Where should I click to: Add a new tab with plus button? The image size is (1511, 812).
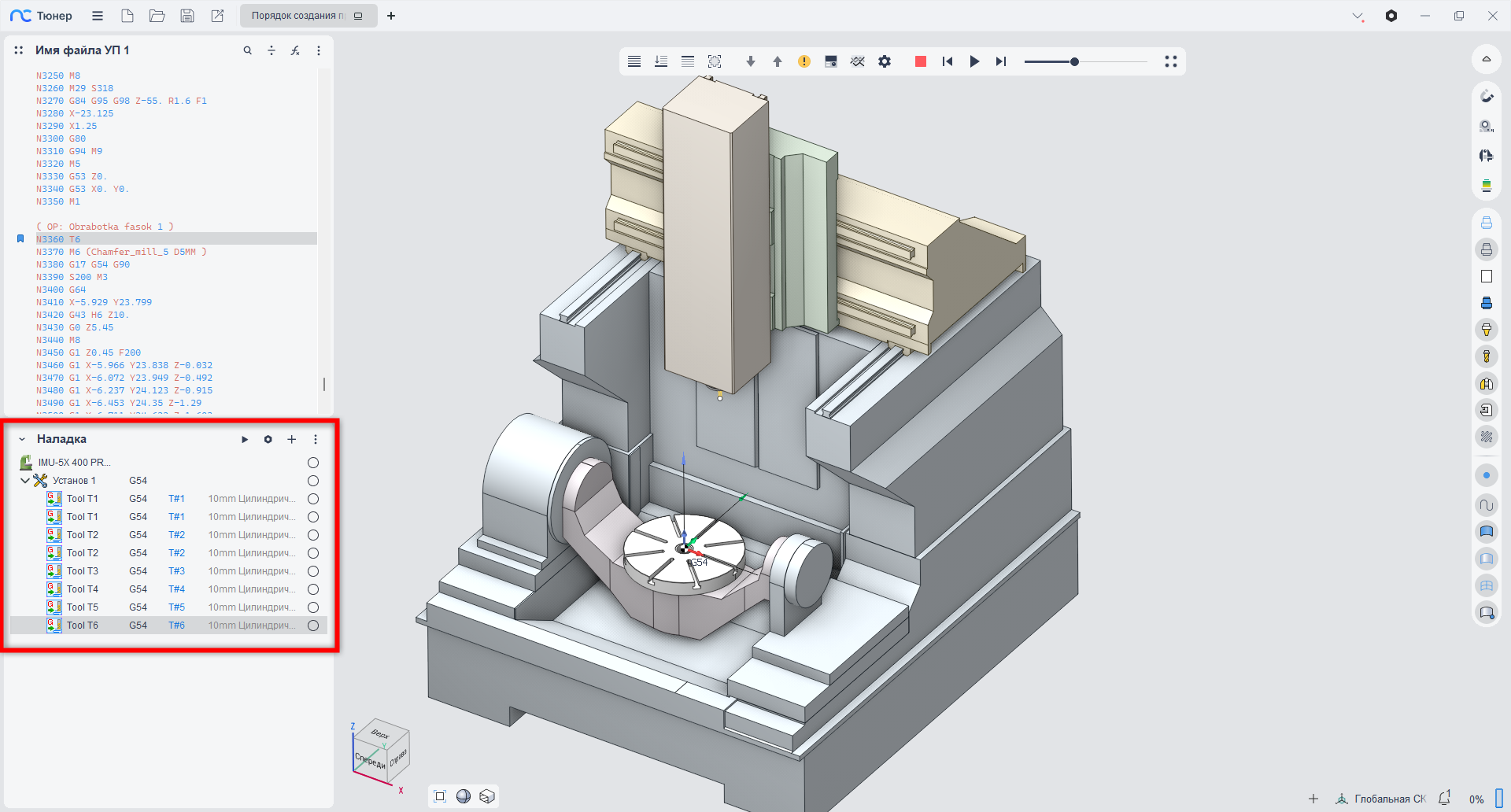point(391,16)
